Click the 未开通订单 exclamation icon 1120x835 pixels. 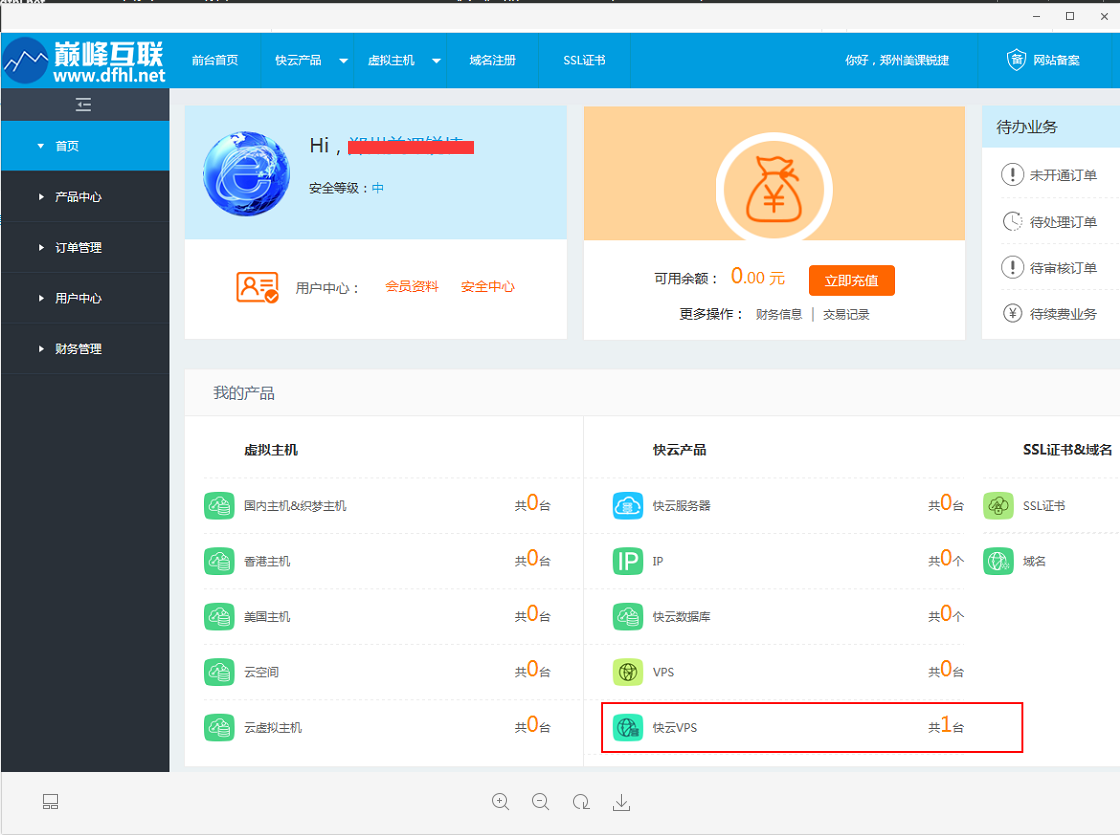pos(1012,174)
